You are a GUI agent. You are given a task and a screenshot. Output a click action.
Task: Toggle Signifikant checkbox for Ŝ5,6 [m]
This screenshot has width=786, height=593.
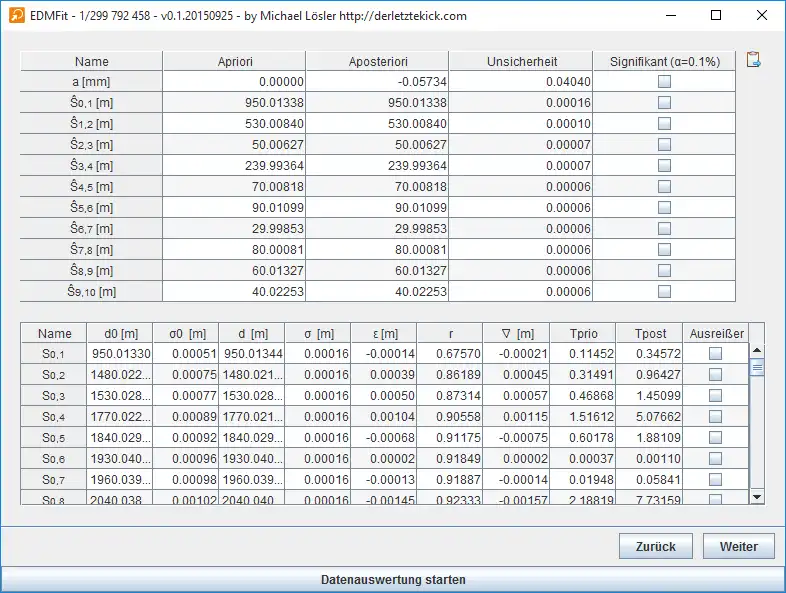pos(664,208)
